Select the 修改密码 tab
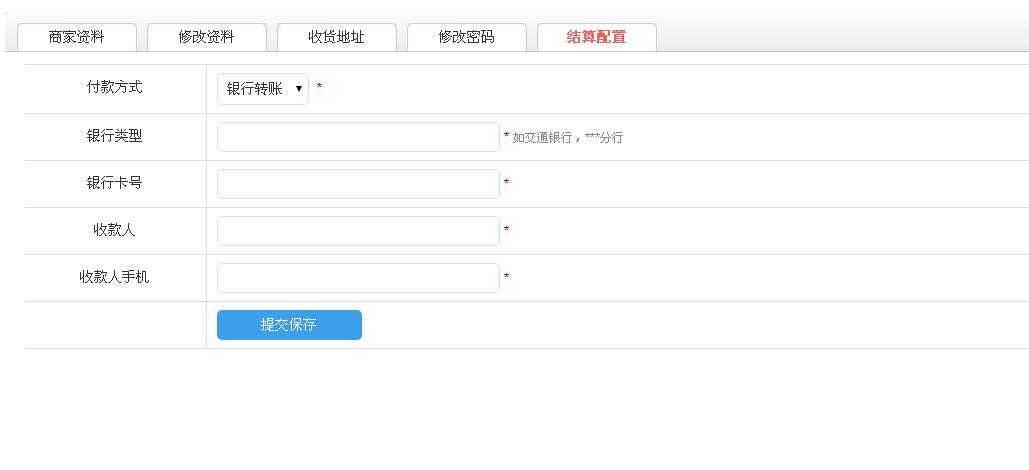The image size is (1029, 470). [467, 37]
